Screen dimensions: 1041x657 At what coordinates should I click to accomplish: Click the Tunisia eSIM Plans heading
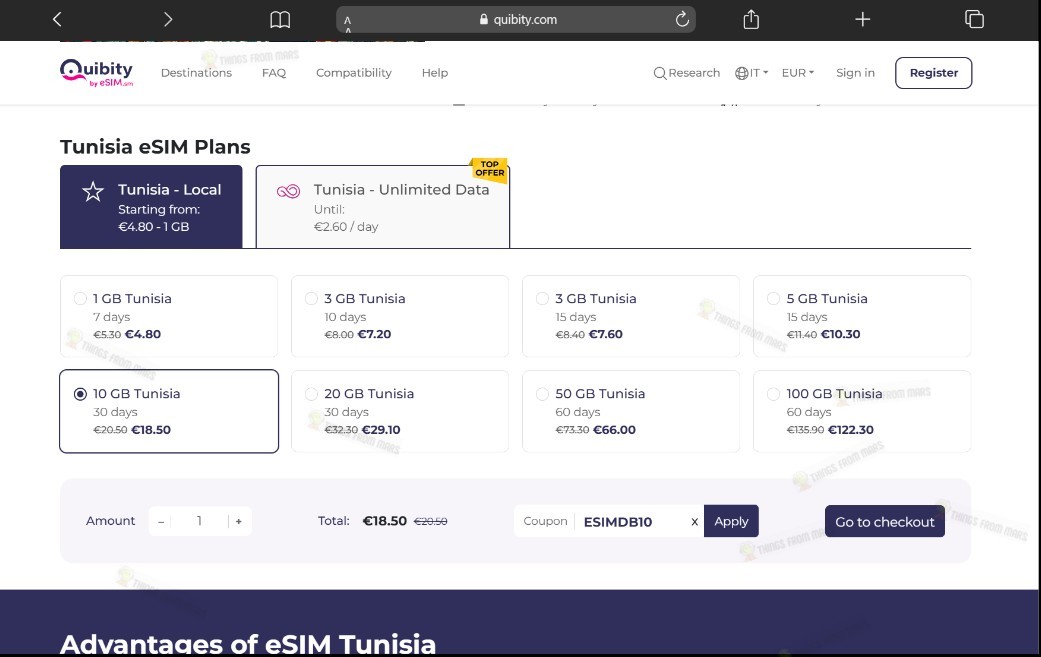tap(155, 147)
